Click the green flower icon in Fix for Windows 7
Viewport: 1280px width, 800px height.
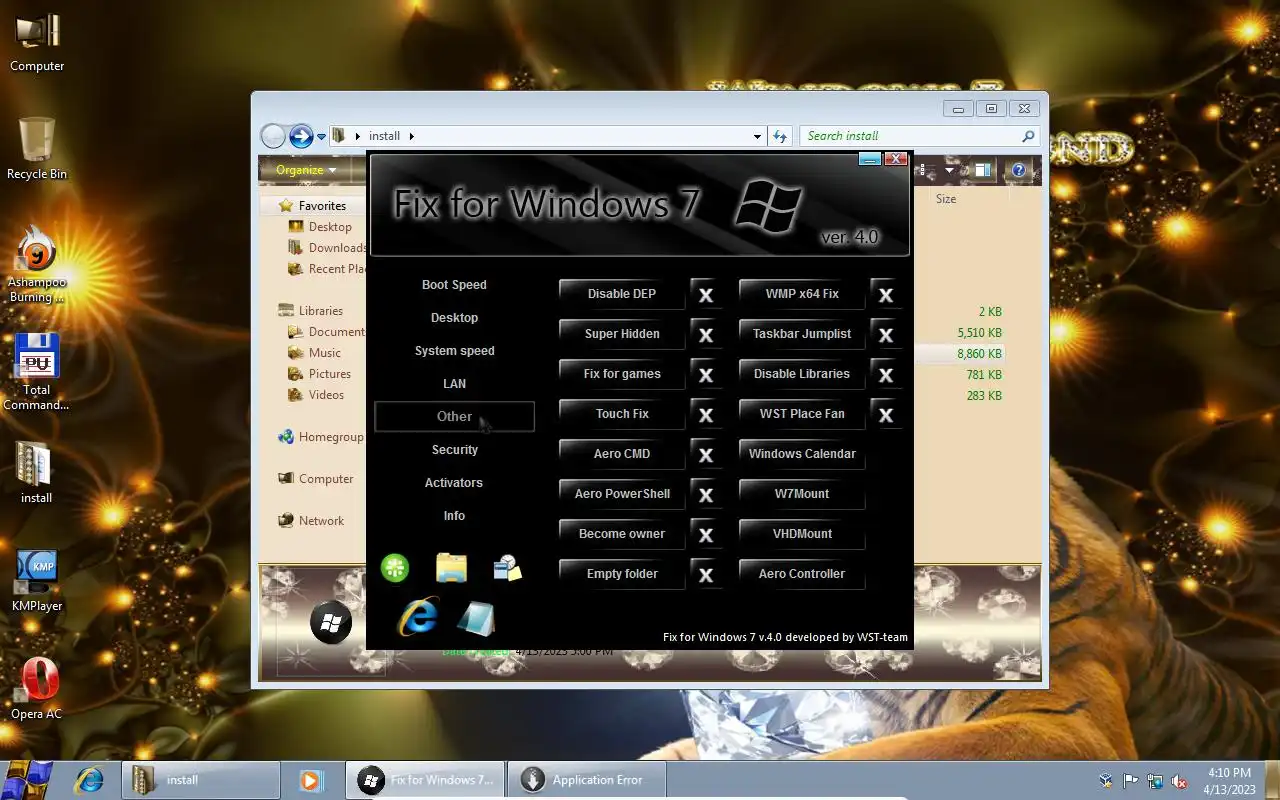coord(395,568)
